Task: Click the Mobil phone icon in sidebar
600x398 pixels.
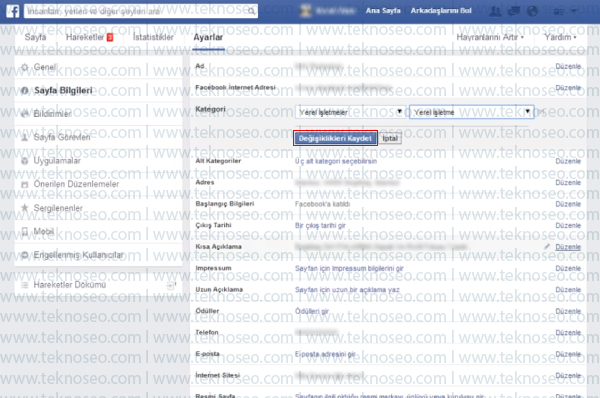Action: click(x=24, y=231)
